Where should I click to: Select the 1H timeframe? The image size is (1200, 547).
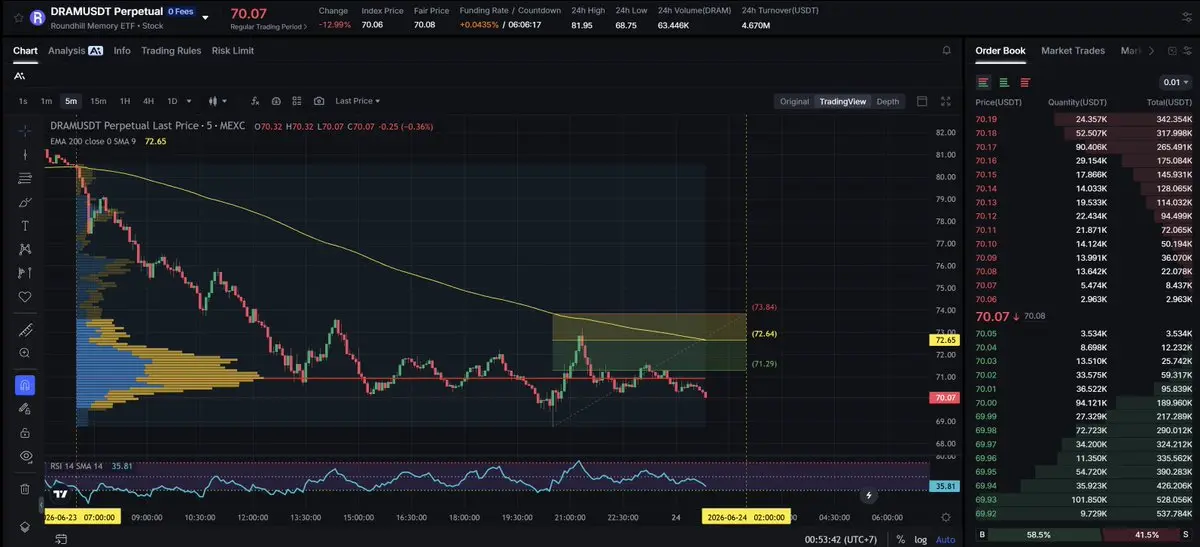(125, 101)
